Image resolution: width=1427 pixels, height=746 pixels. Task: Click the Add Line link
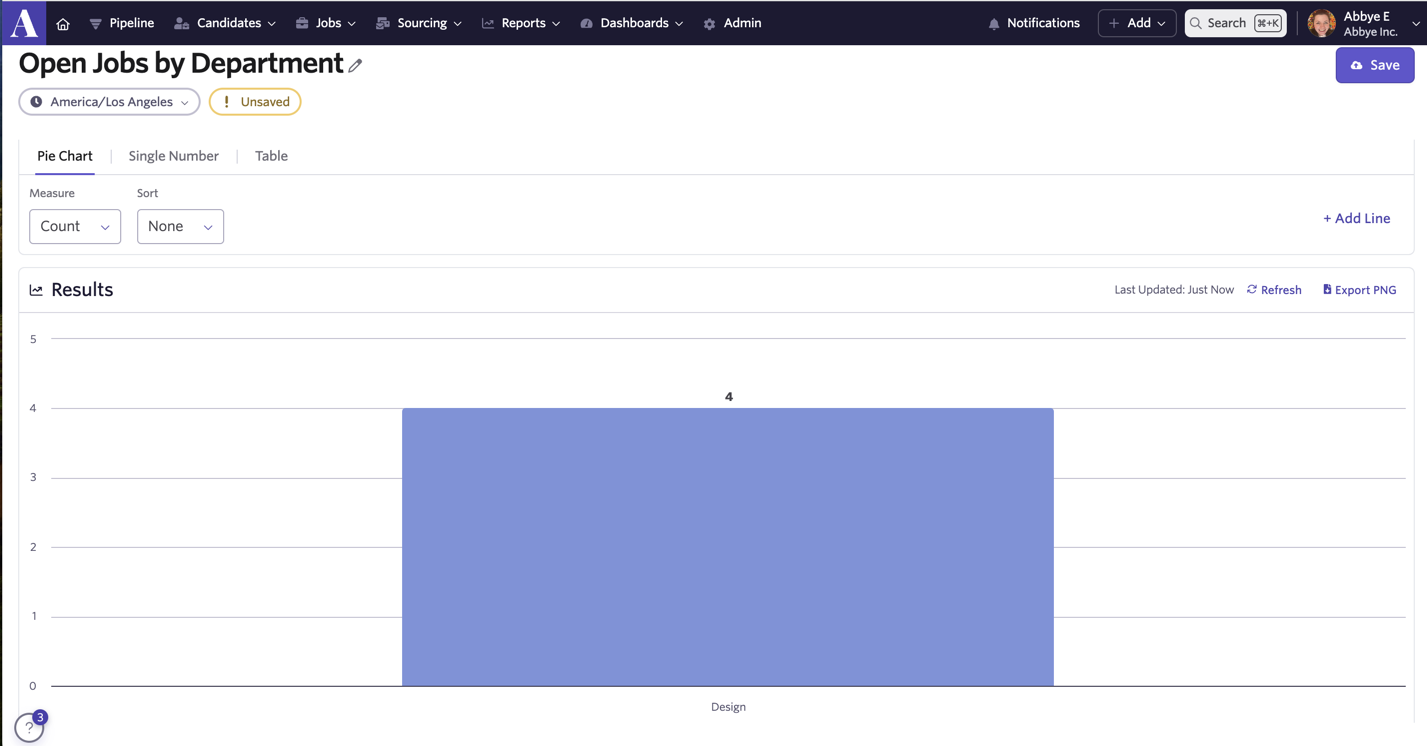point(1357,218)
